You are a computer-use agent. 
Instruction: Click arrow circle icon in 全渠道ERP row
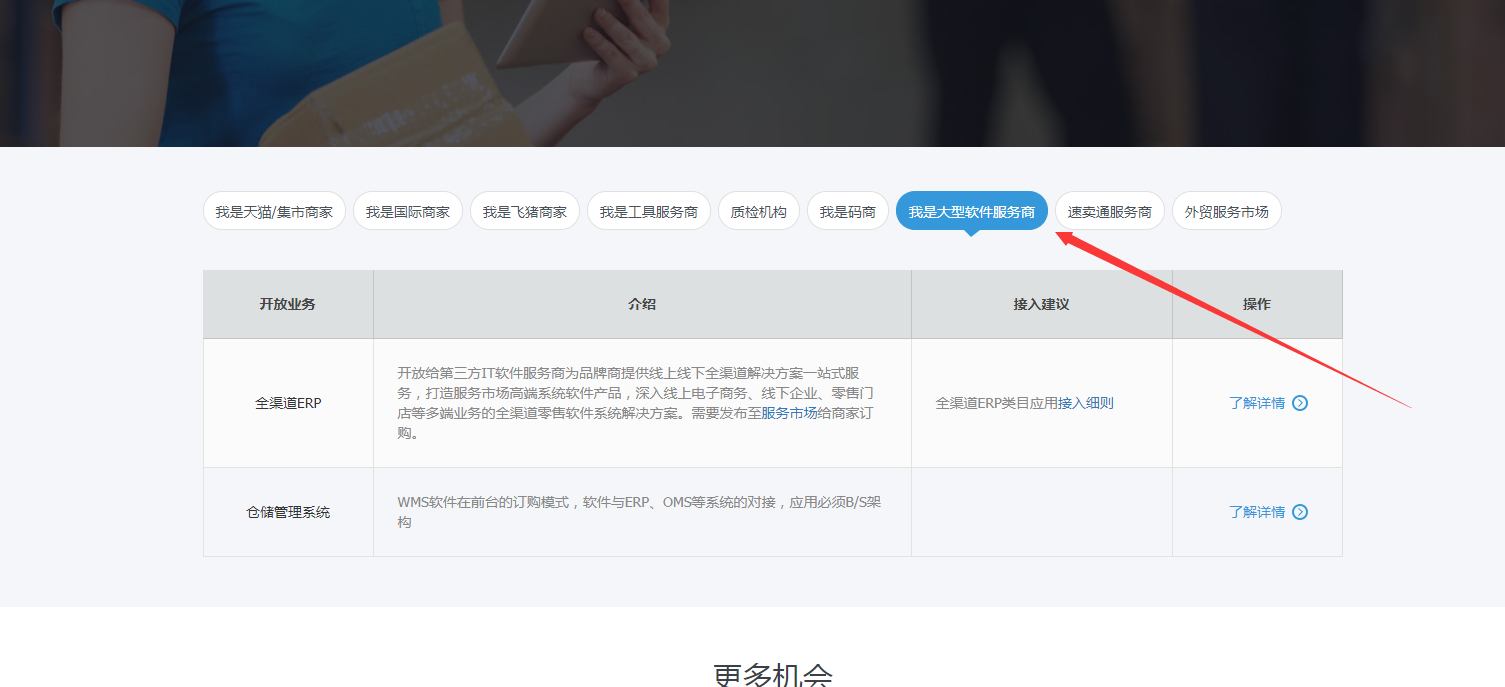point(1300,403)
